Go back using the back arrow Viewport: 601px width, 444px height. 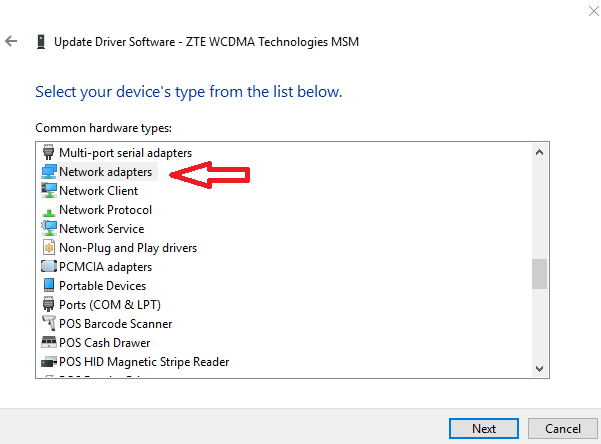tap(12, 42)
